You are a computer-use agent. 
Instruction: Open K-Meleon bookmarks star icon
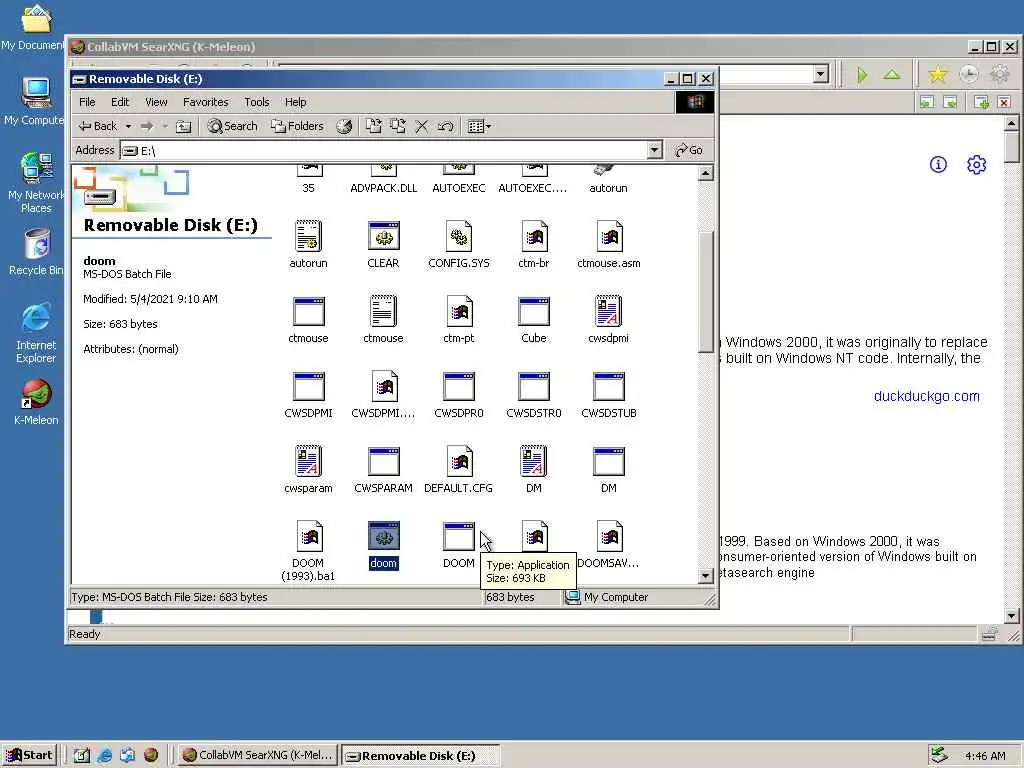point(937,74)
